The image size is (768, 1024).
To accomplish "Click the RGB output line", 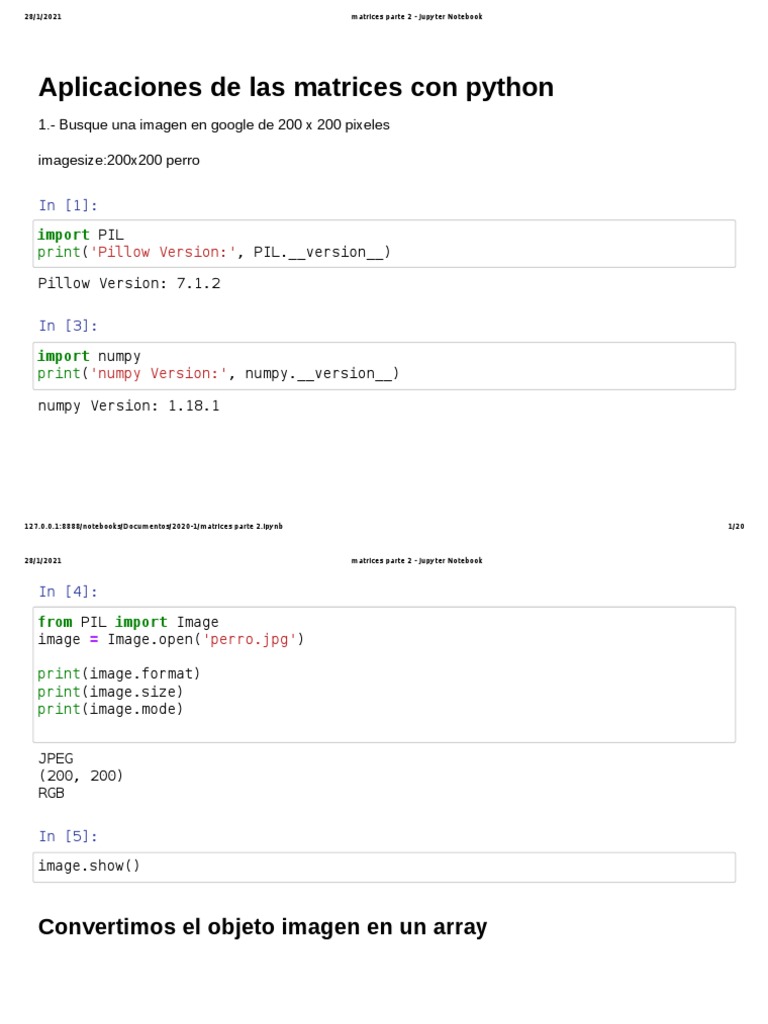I will point(51,793).
